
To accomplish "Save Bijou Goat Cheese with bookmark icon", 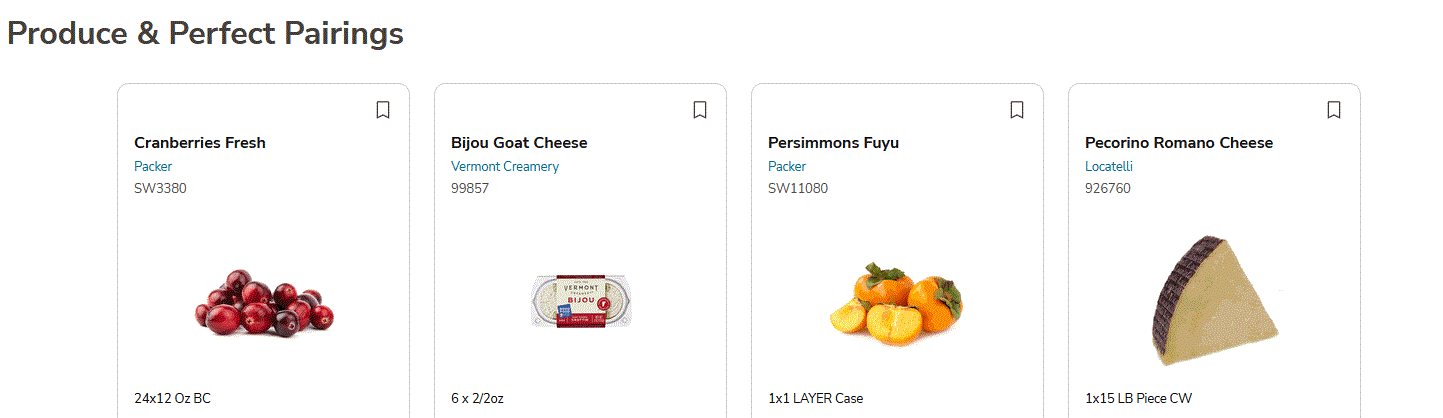I will point(700,110).
